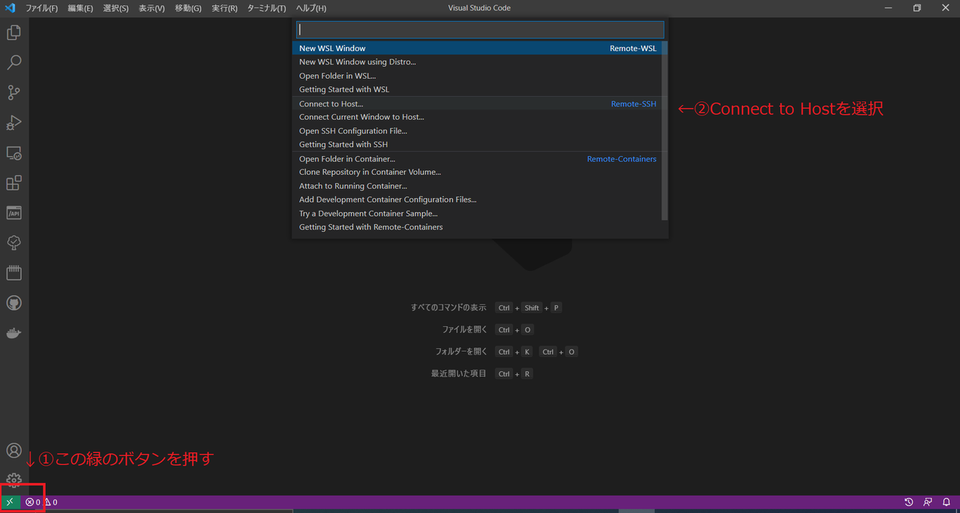The width and height of the screenshot is (960, 513).
Task: Click the 最近開いた項目 label
Action: (459, 373)
